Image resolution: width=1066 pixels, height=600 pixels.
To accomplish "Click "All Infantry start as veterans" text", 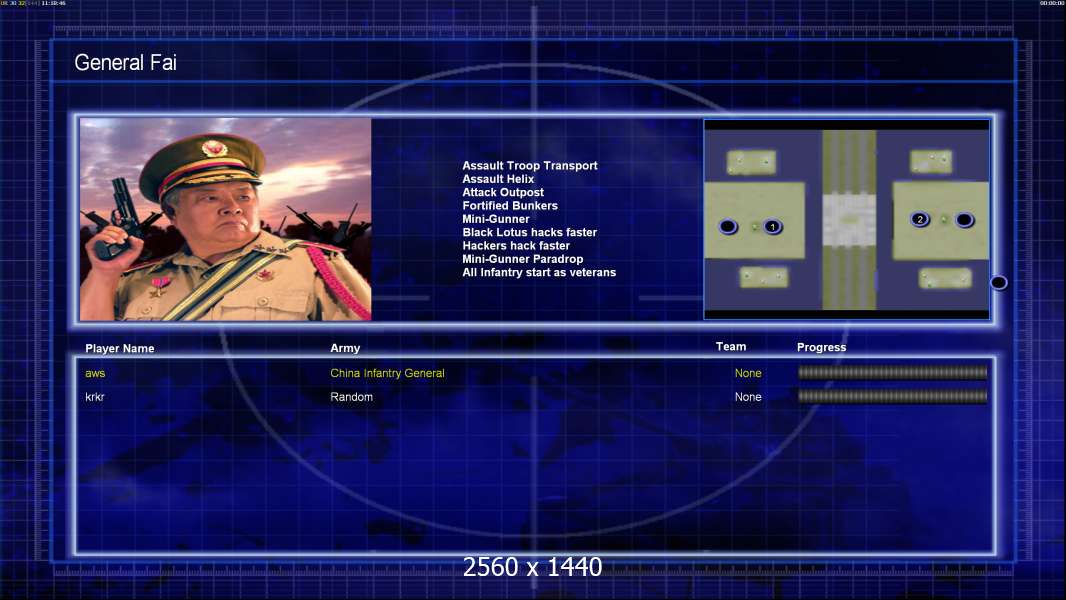I will tap(539, 272).
